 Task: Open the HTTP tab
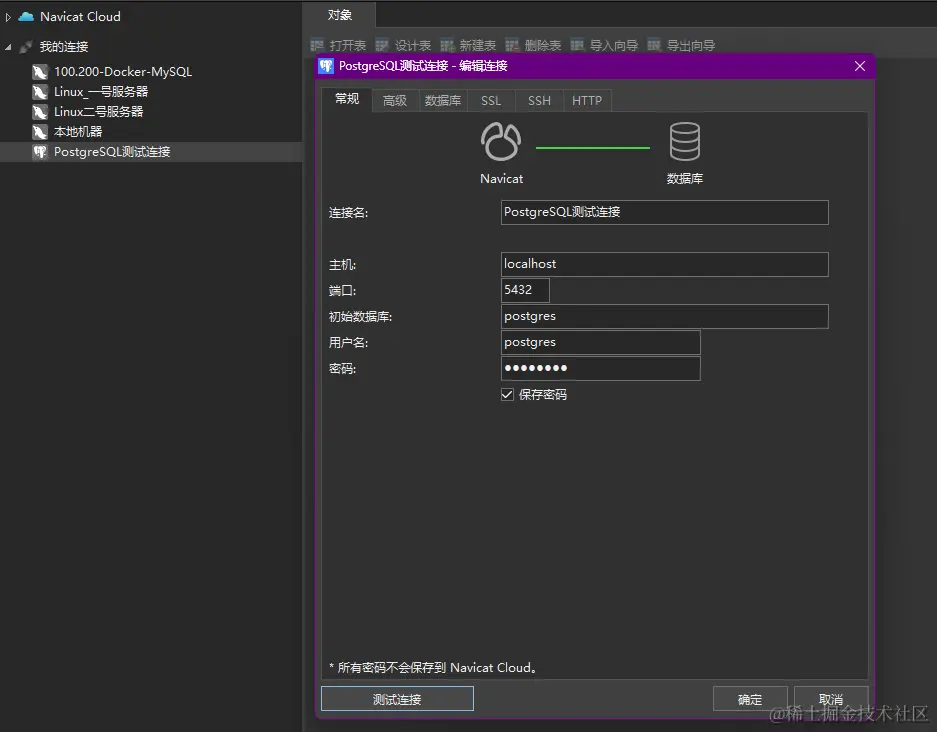587,100
